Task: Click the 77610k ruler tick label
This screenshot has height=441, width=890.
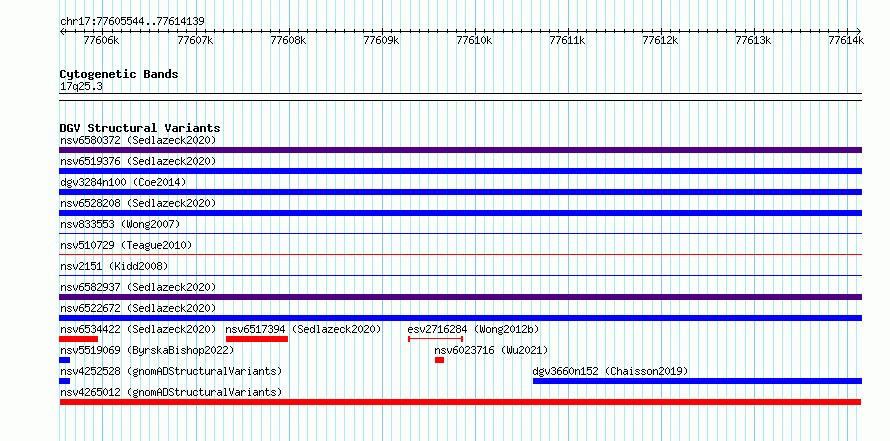Action: tap(474, 40)
